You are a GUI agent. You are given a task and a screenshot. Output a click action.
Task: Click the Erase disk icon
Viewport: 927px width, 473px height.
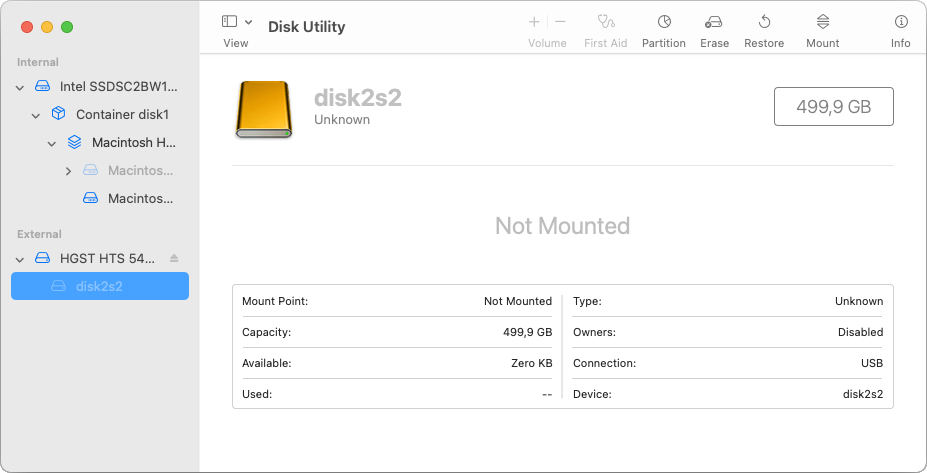point(714,22)
